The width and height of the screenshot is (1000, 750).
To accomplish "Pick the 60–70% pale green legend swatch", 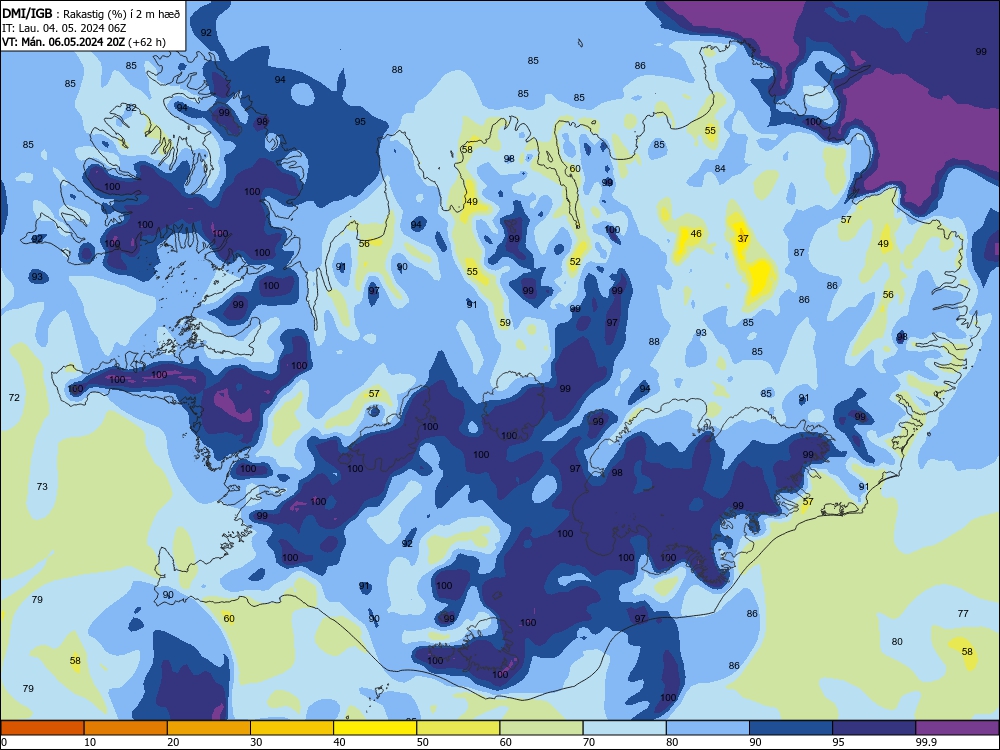I will (x=541, y=728).
